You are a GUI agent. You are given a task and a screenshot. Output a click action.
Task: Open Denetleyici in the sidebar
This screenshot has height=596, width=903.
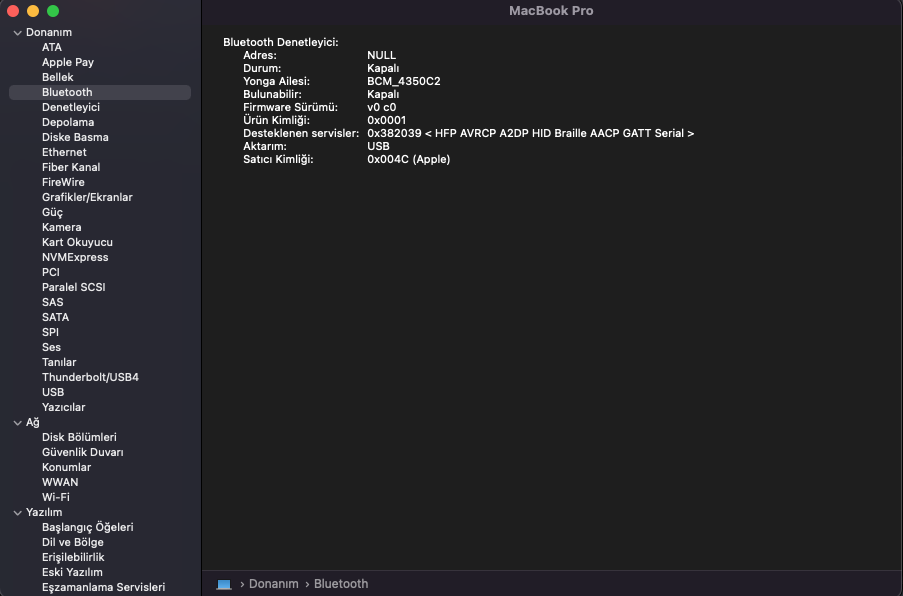coord(71,107)
